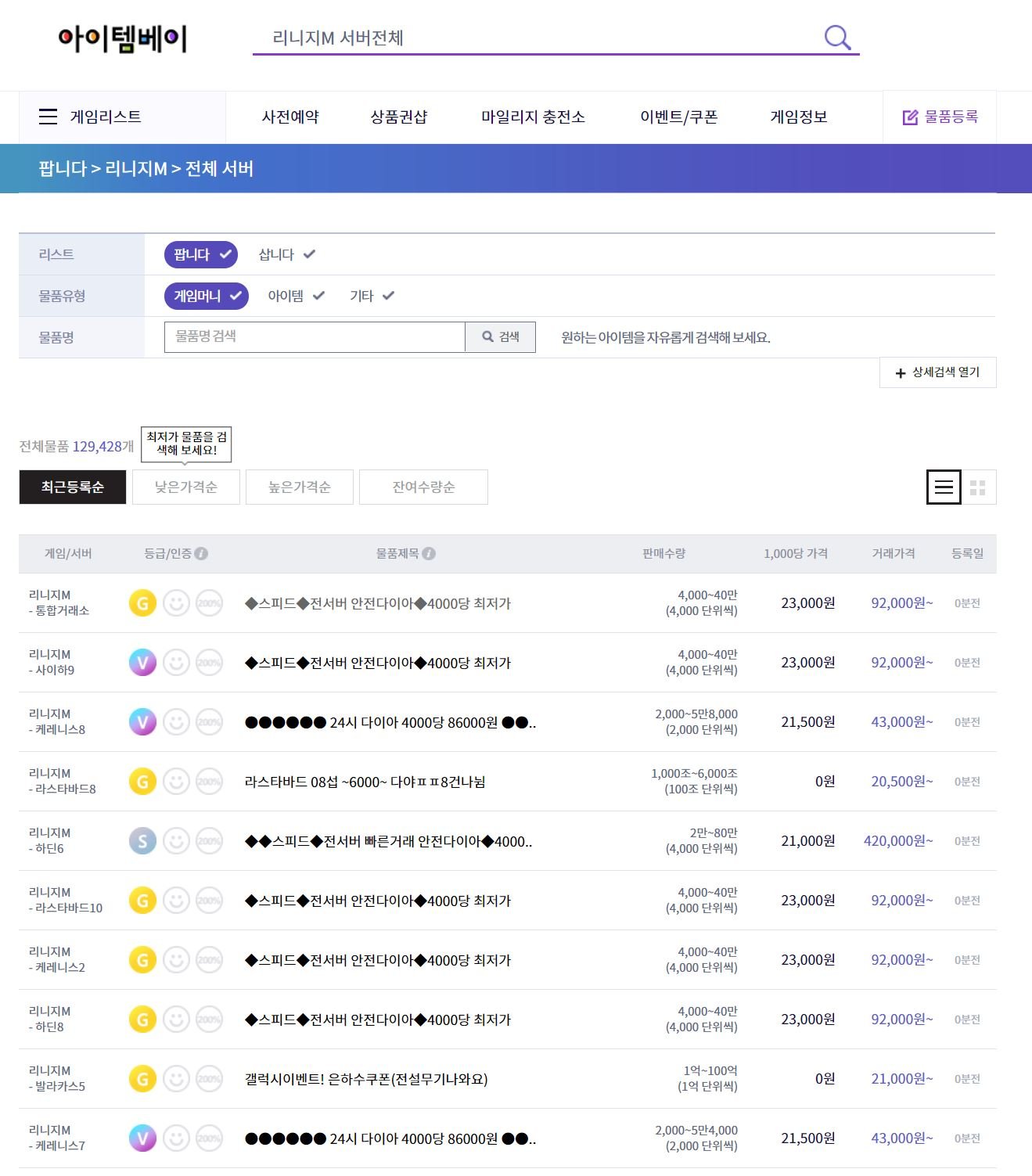Open the 사전예약 menu
This screenshot has height=1176, width=1032.
pos(290,117)
